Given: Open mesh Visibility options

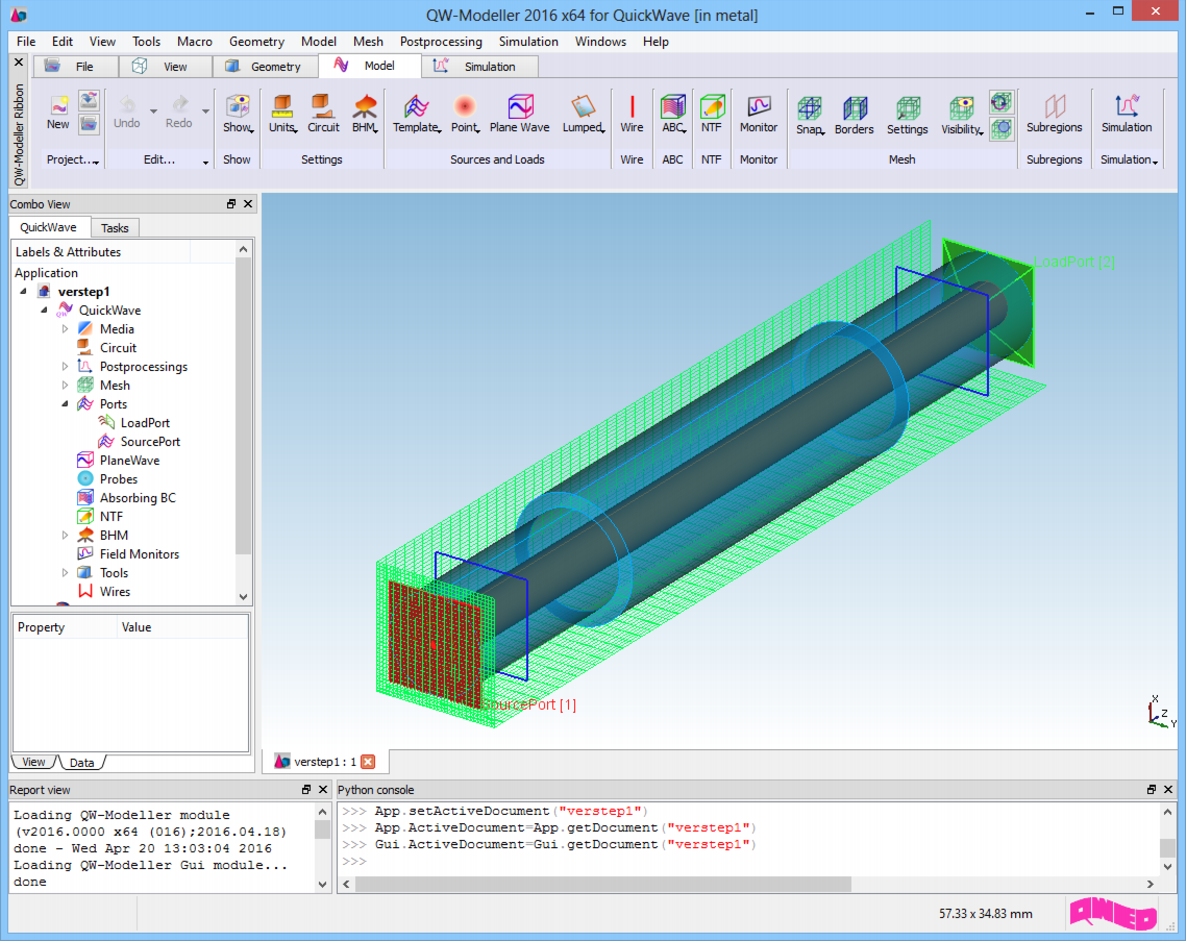Looking at the screenshot, I should 961,115.
